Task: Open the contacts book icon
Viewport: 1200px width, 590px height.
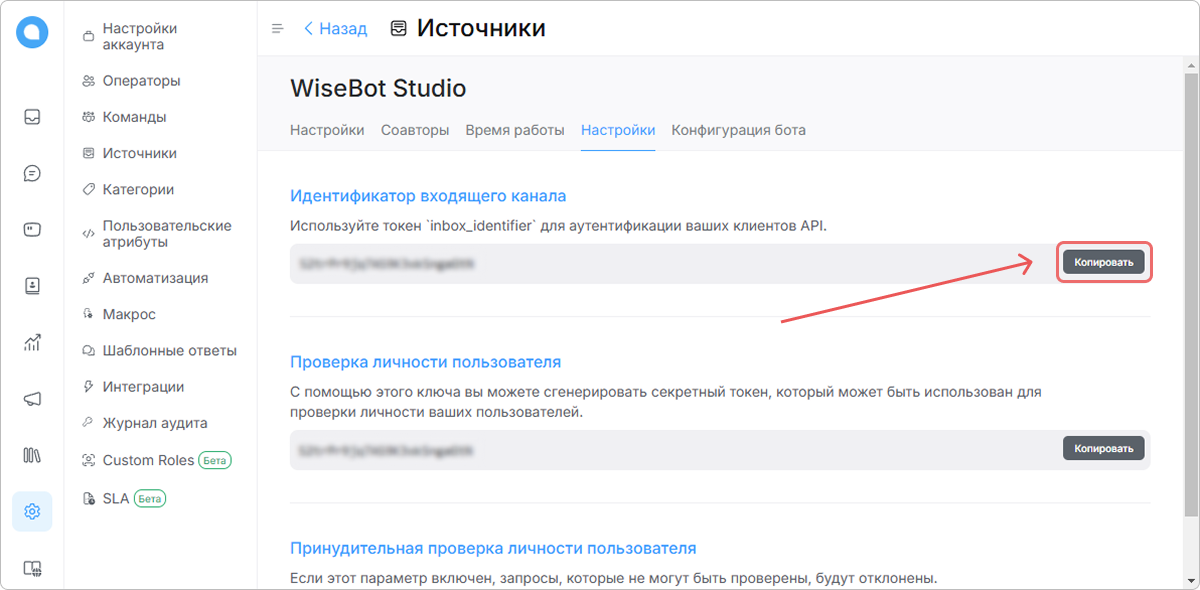Action: point(32,286)
